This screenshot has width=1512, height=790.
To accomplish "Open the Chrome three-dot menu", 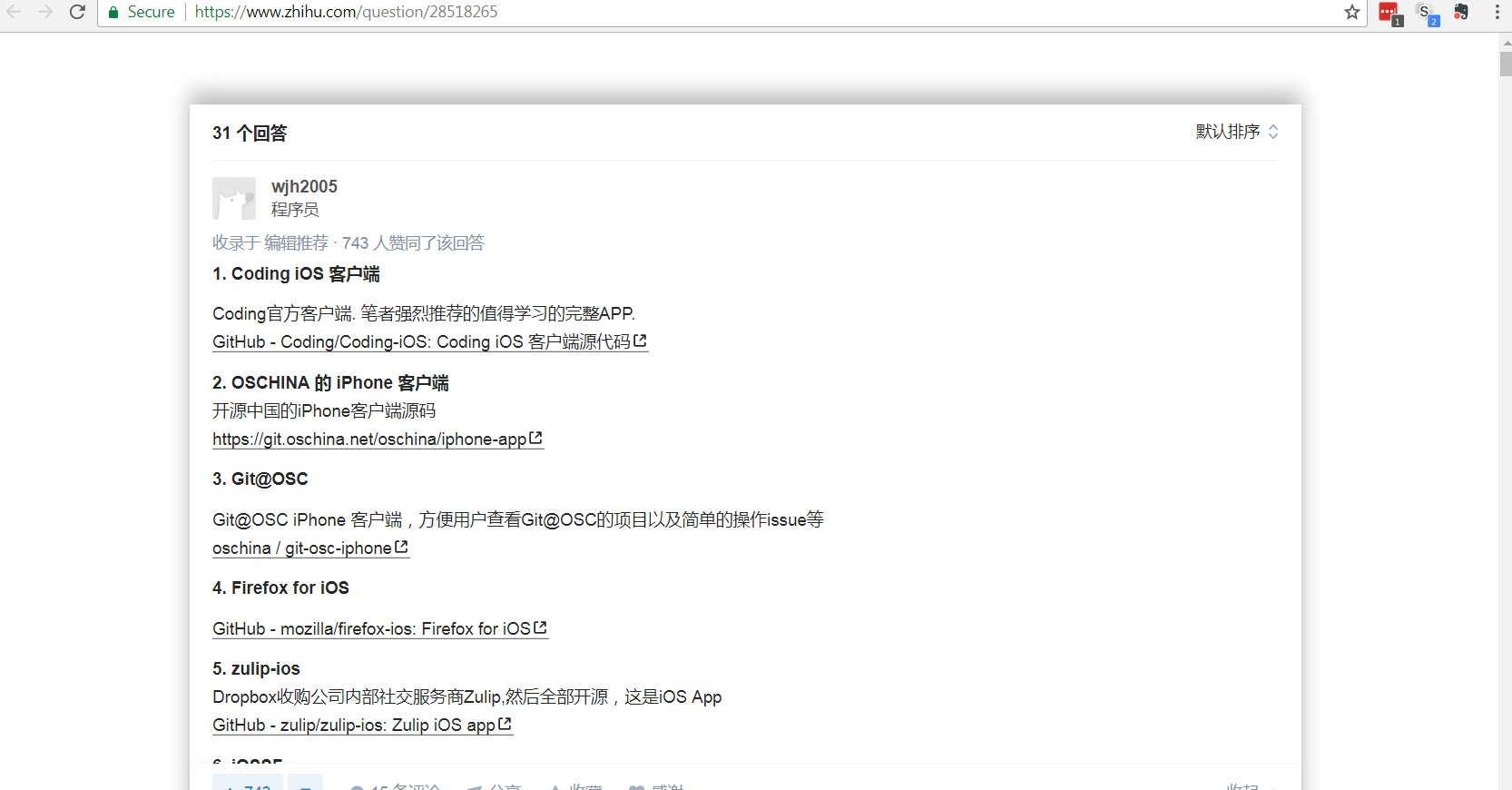I will (x=1497, y=12).
